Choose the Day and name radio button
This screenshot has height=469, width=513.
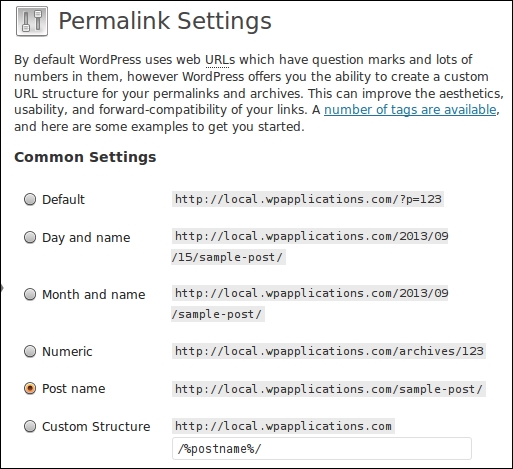coord(30,237)
